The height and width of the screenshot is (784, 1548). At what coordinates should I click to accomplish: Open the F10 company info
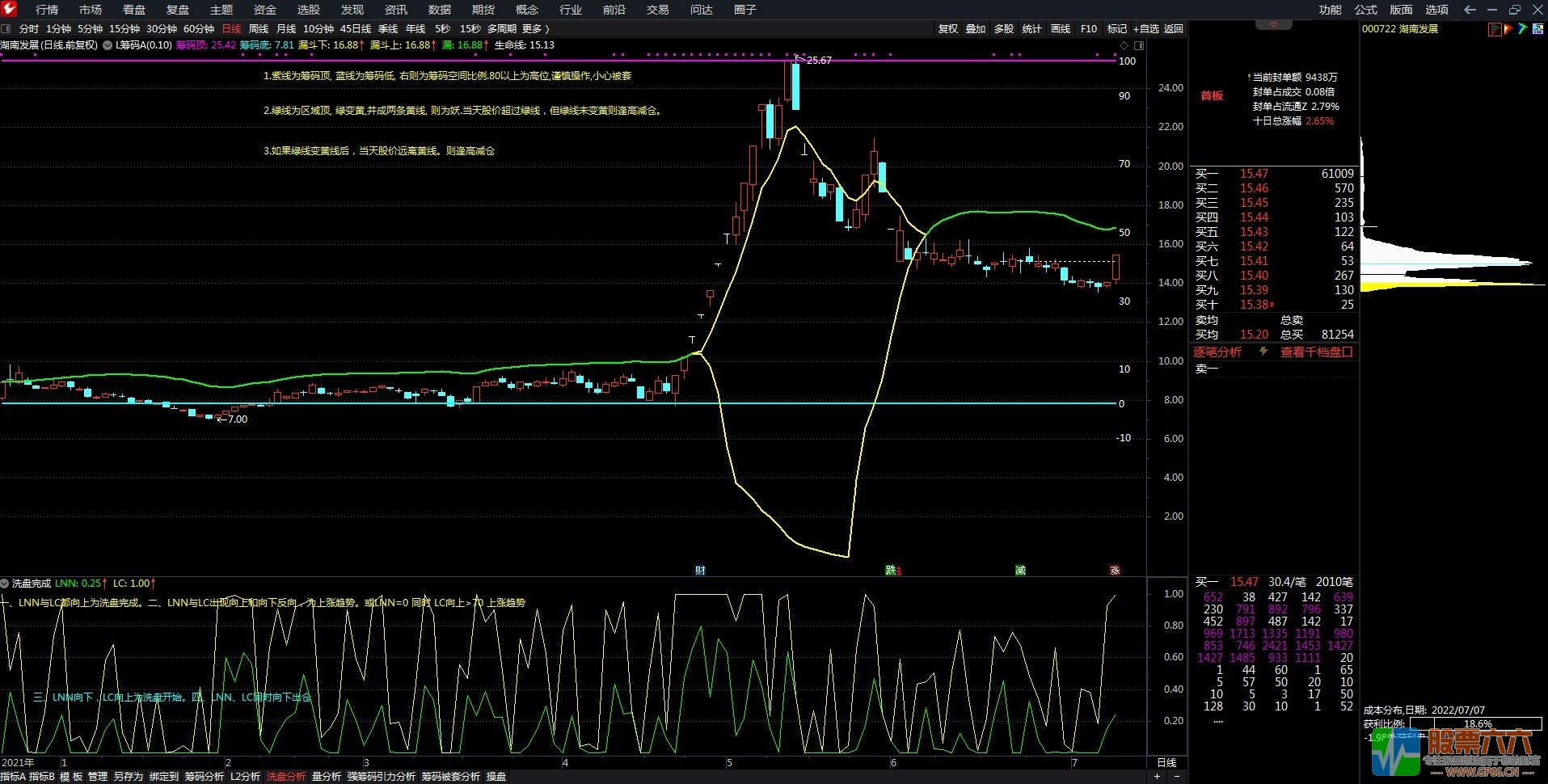(1089, 28)
